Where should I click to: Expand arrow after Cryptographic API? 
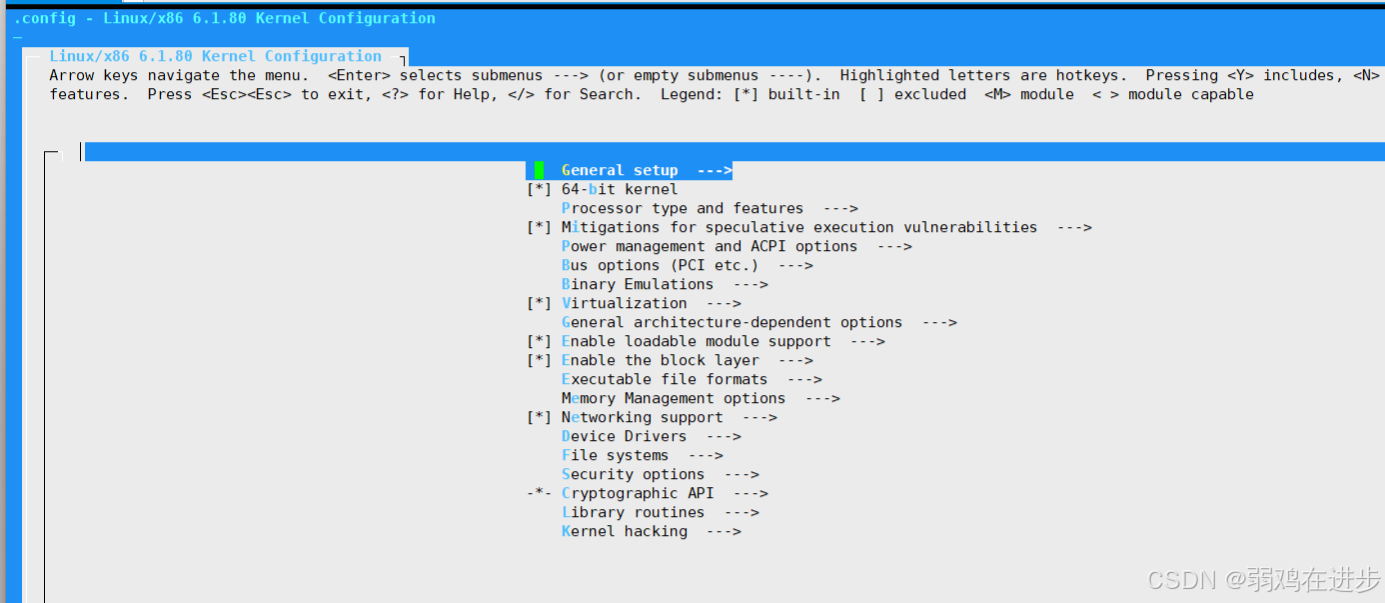pyautogui.click(x=751, y=493)
